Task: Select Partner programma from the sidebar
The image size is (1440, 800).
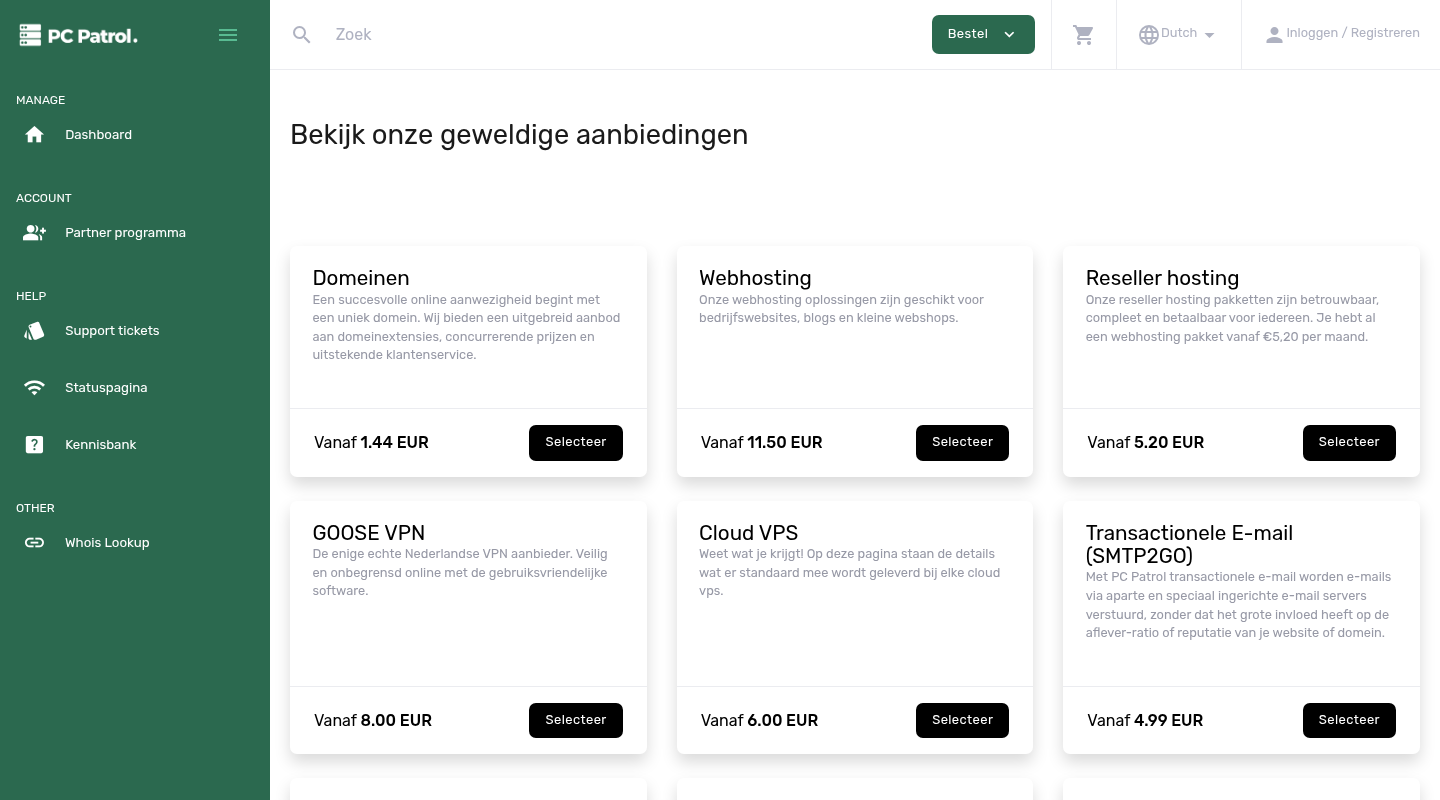Action: 125,232
